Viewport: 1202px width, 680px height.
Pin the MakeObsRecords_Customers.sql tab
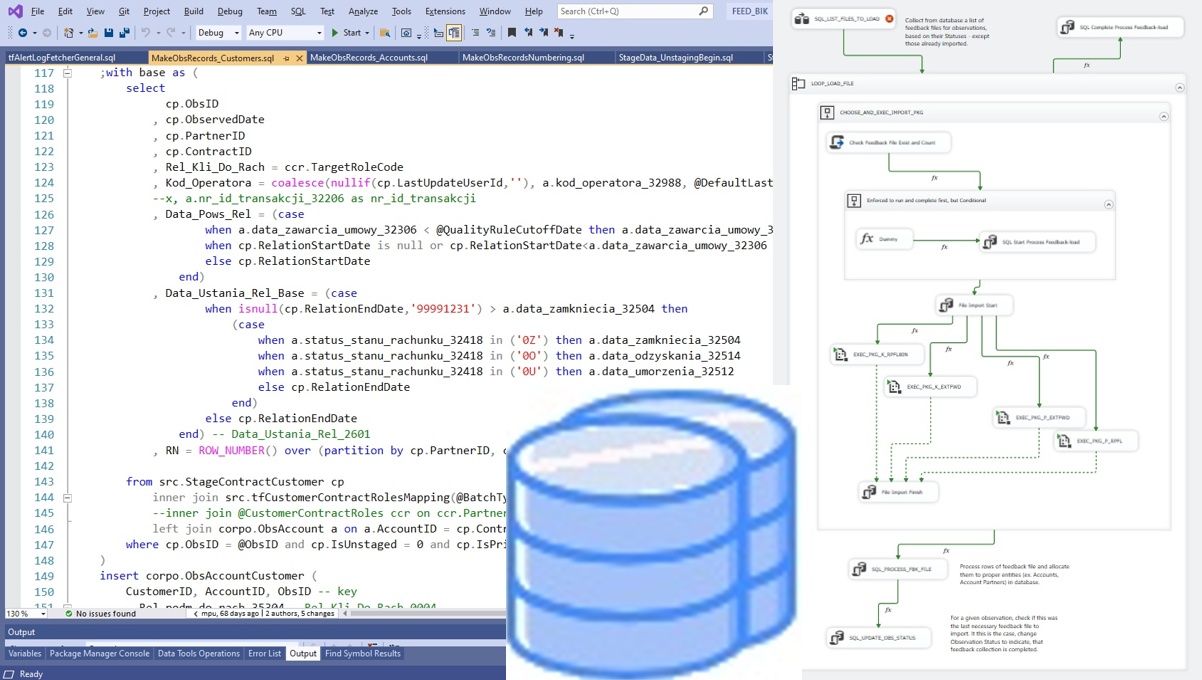(x=286, y=58)
